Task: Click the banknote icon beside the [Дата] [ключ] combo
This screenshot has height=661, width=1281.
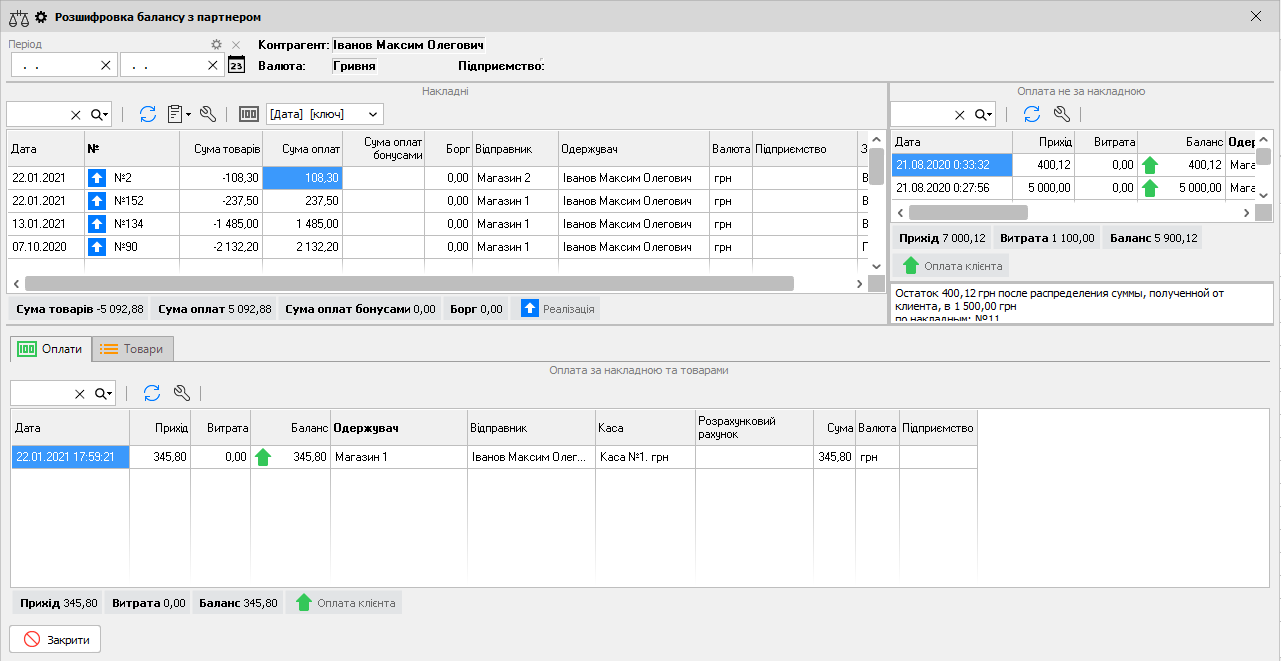Action: pyautogui.click(x=249, y=114)
